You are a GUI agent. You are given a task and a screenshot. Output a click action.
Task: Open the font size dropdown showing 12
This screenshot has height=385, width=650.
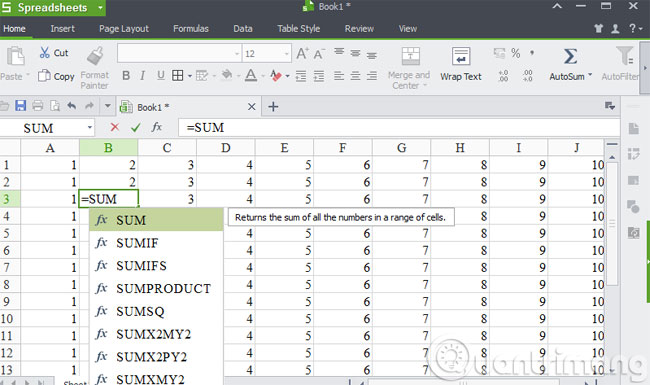tap(286, 54)
